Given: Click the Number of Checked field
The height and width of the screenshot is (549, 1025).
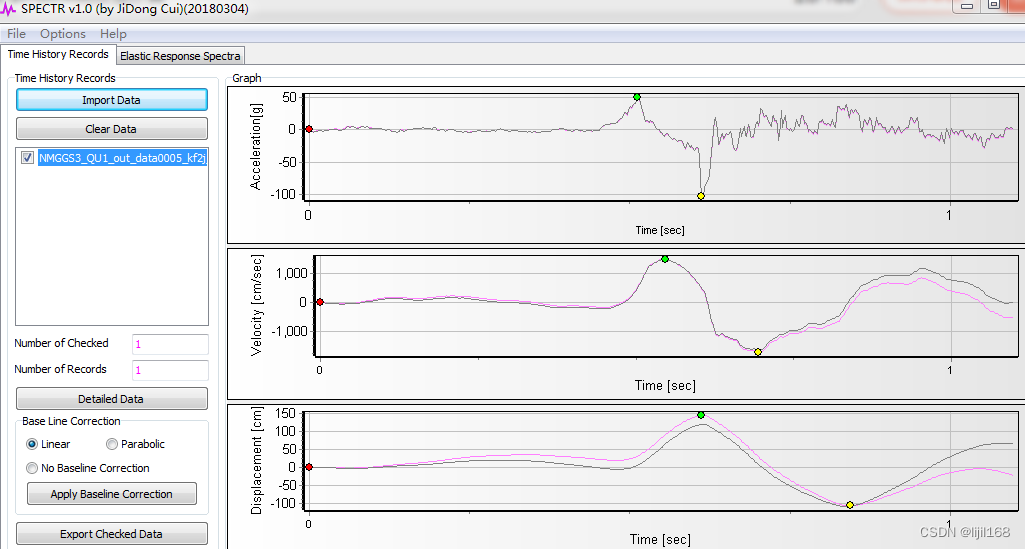Looking at the screenshot, I should click(169, 344).
